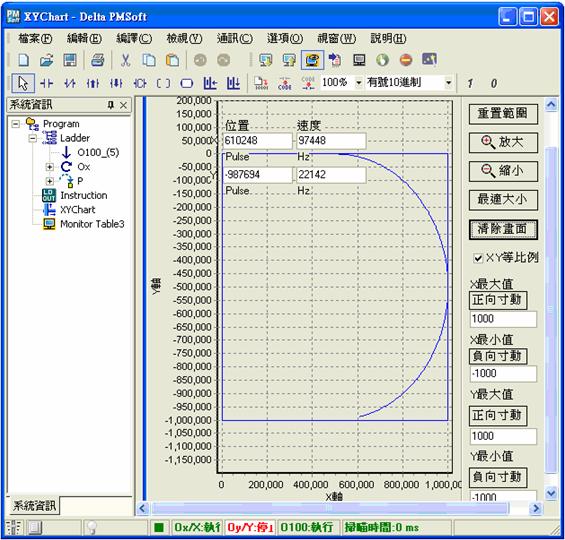This screenshot has height=540, width=565.
Task: Open the 通訊(C) menu
Action: tap(235, 39)
